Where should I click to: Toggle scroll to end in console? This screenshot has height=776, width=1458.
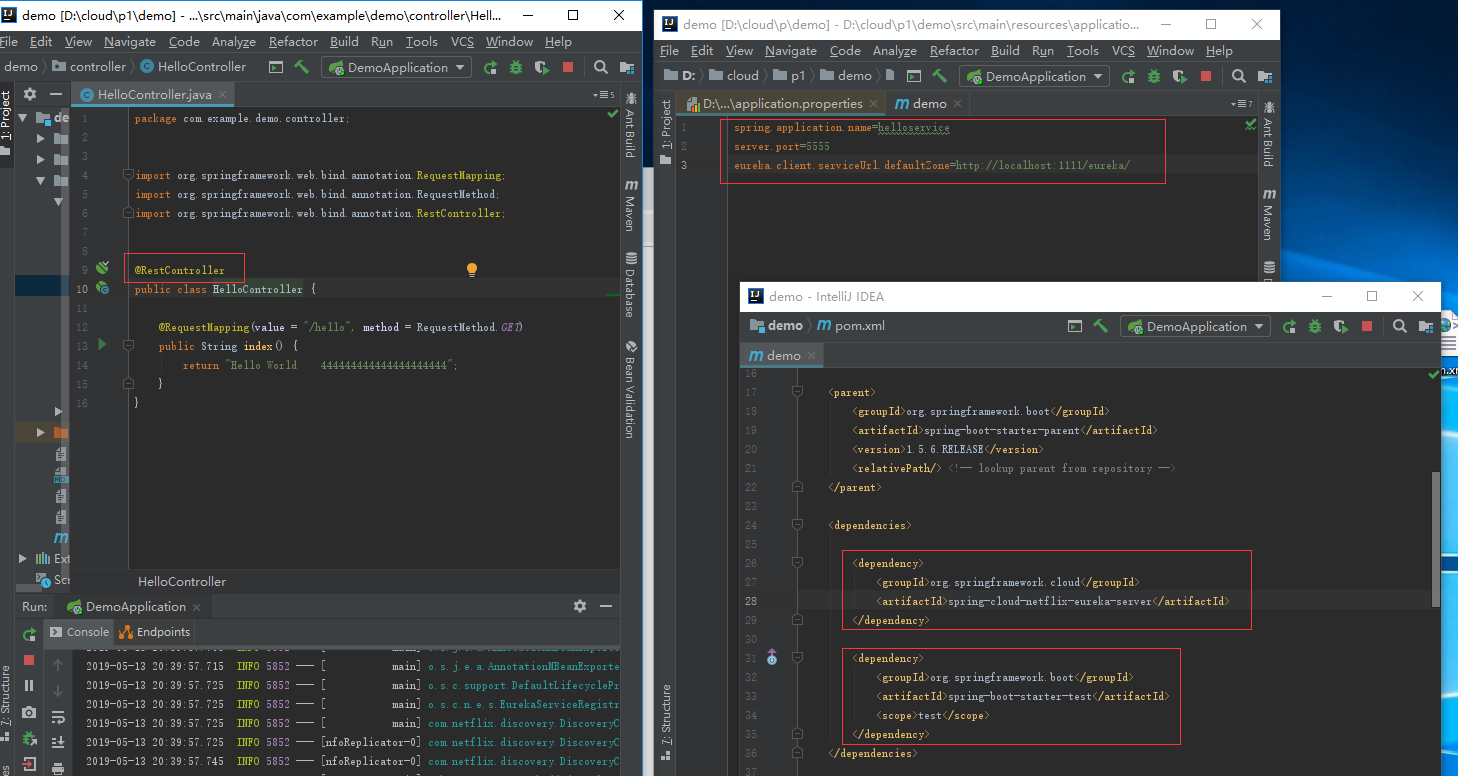58,741
